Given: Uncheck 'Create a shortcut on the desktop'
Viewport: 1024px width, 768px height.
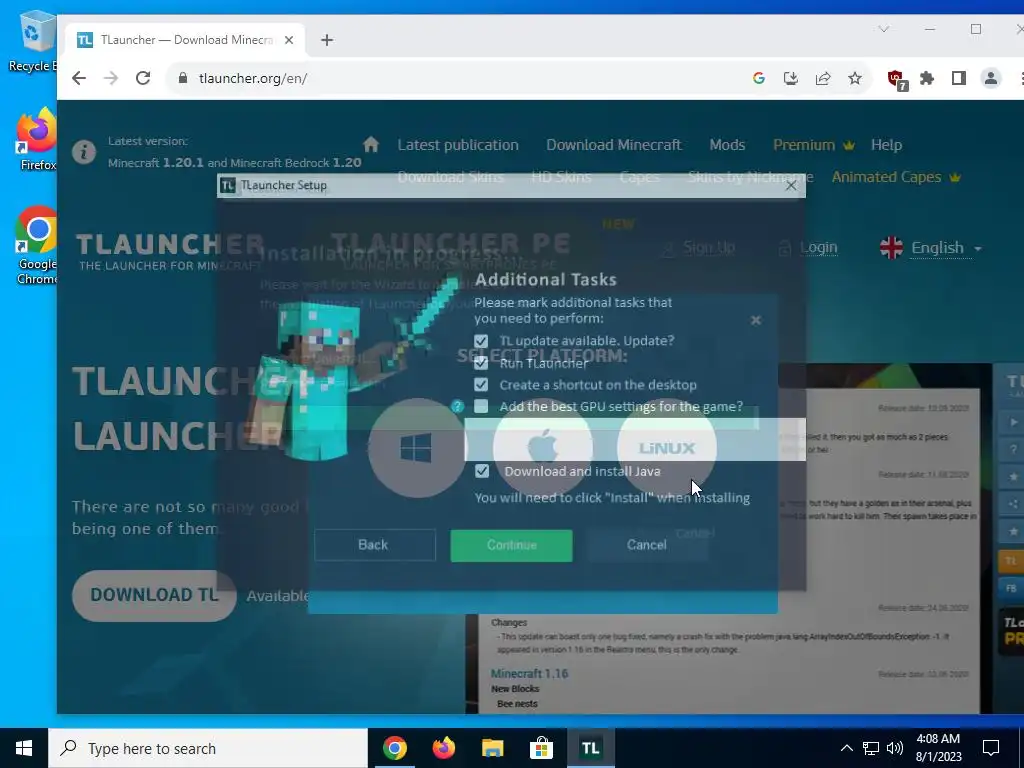Looking at the screenshot, I should coord(481,385).
